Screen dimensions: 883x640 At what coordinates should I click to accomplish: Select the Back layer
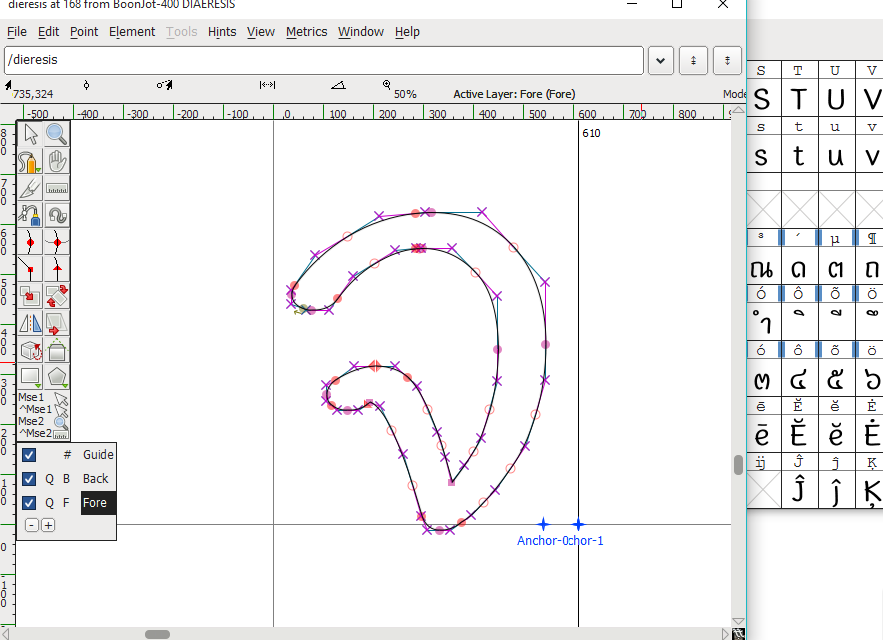96,479
